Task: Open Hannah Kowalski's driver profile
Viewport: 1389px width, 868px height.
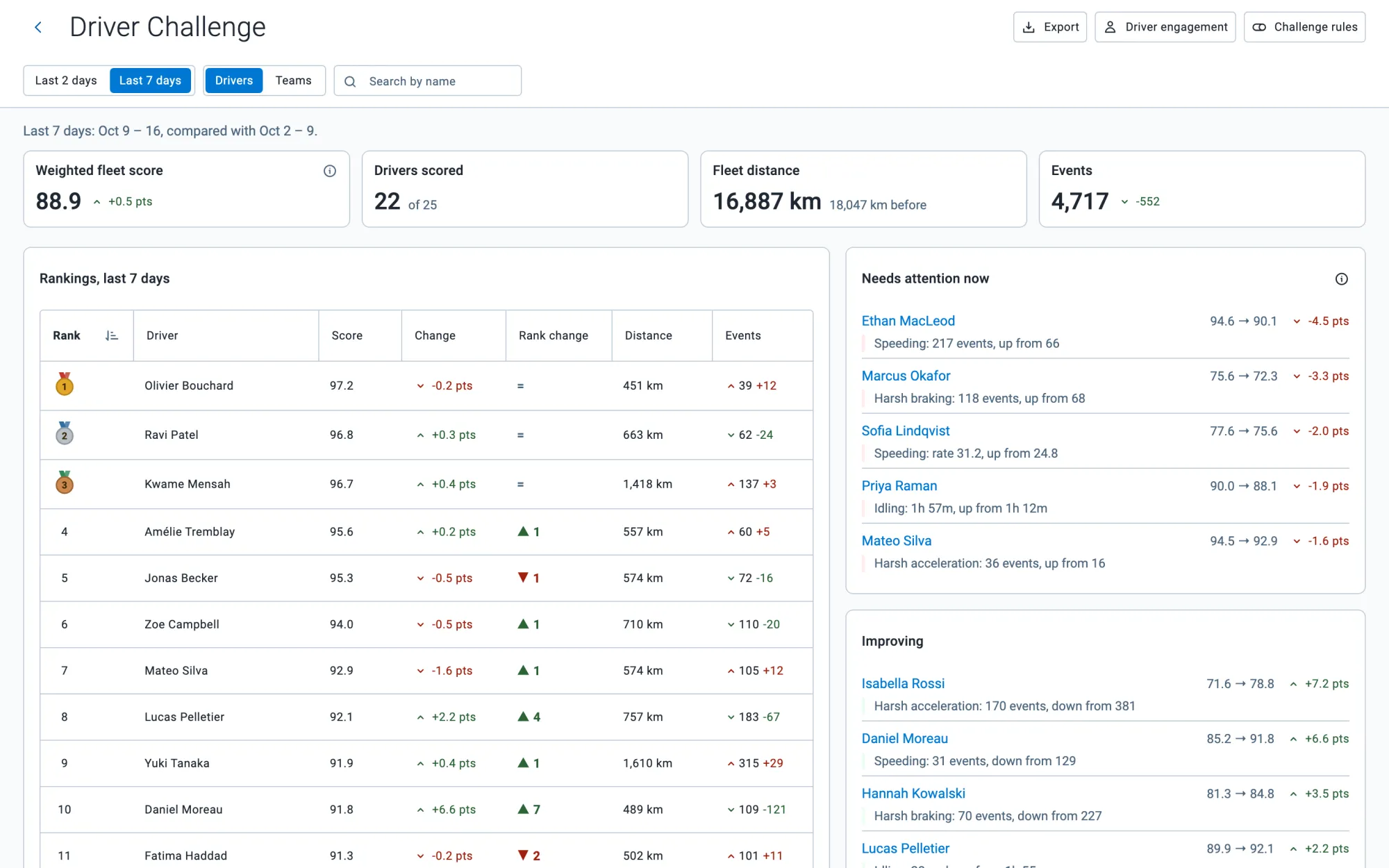Action: pos(913,793)
